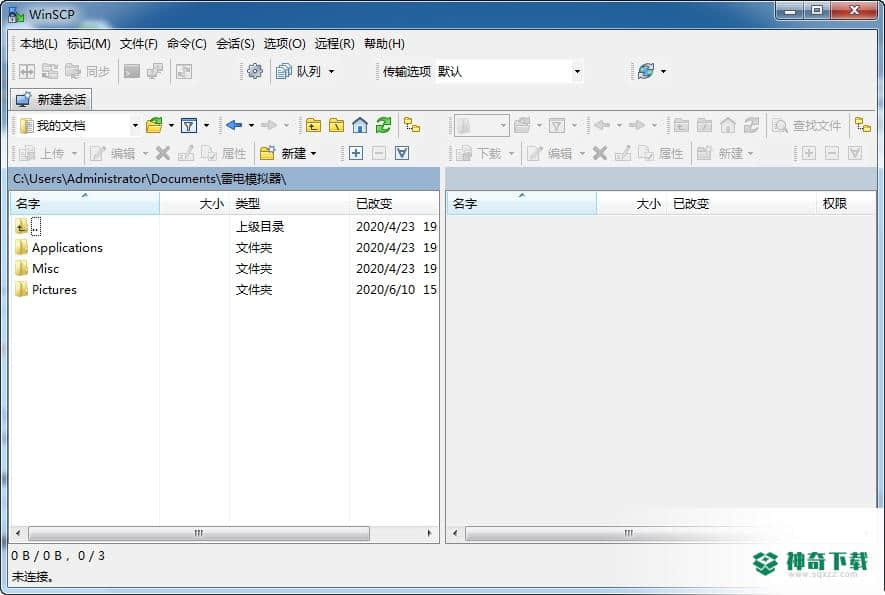The height and width of the screenshot is (595, 885).
Task: Sort local panel by 类型 column
Action: 290,203
